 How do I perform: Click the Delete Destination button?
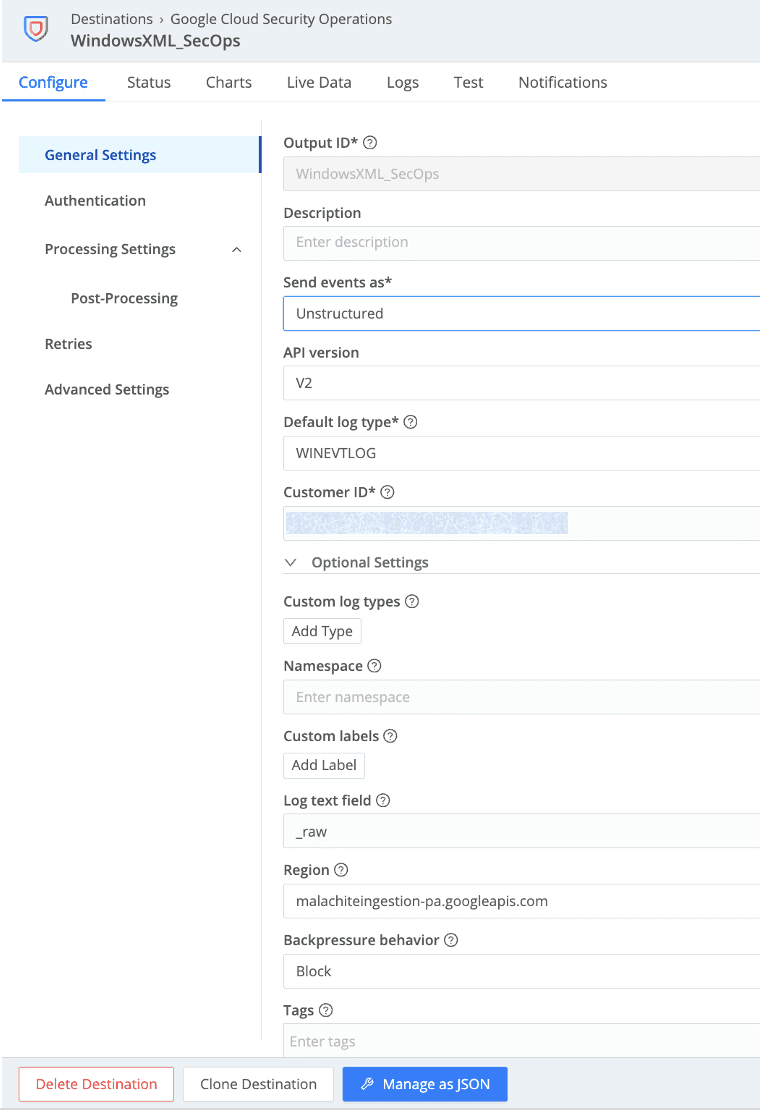pyautogui.click(x=96, y=1084)
